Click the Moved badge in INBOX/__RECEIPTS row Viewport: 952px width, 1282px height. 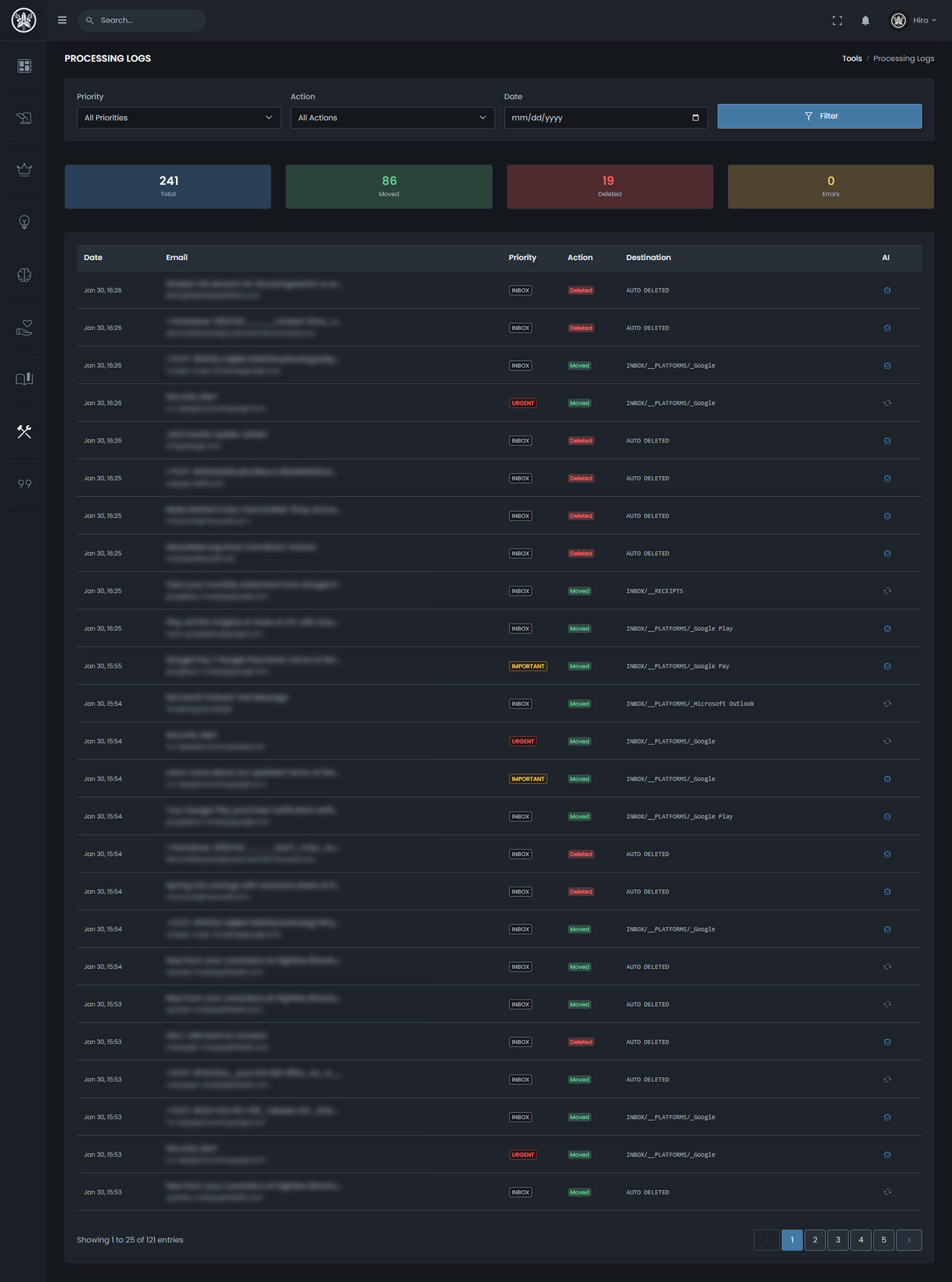pyautogui.click(x=579, y=591)
